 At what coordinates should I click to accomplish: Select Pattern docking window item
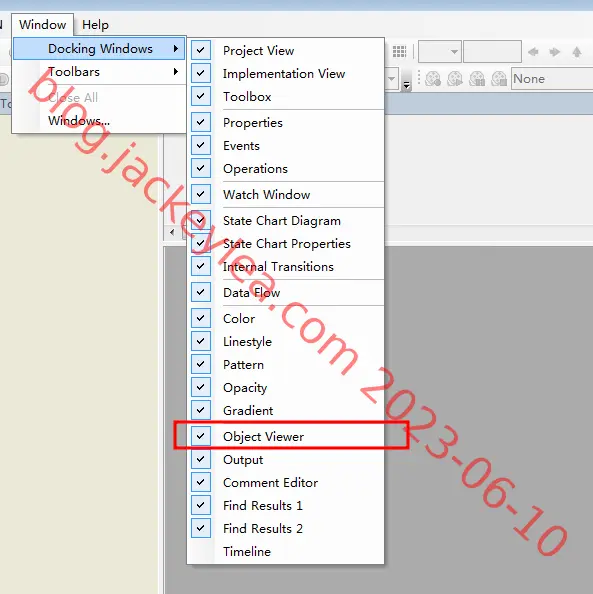click(x=286, y=364)
